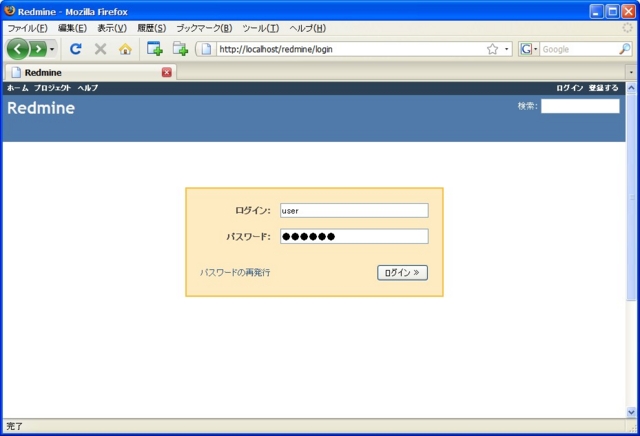The image size is (640, 436).
Task: Click the Firefox icon in the title bar
Action: tap(10, 11)
